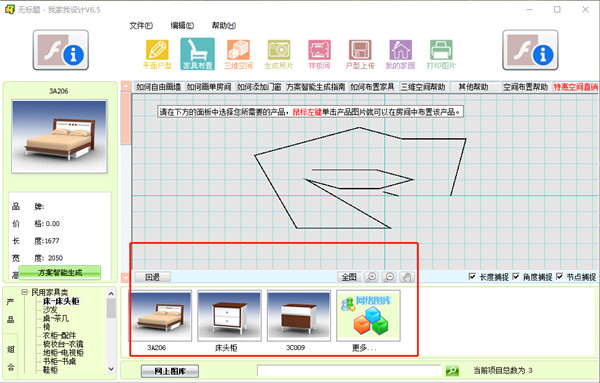Toggle the 节点捕捉 checkbox

coord(559,276)
